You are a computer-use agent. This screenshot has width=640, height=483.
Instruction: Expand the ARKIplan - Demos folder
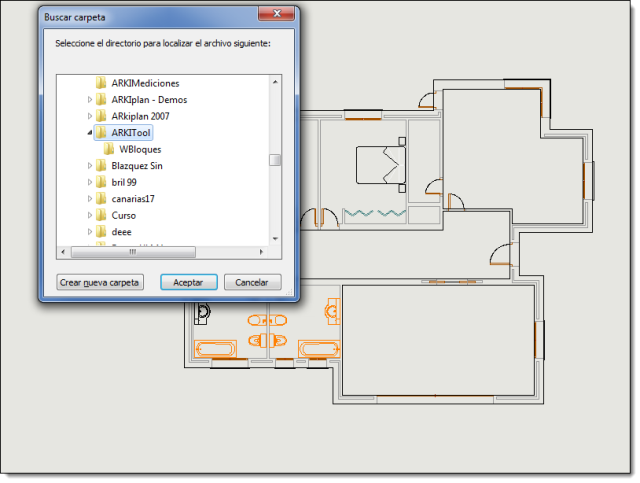pyautogui.click(x=90, y=99)
